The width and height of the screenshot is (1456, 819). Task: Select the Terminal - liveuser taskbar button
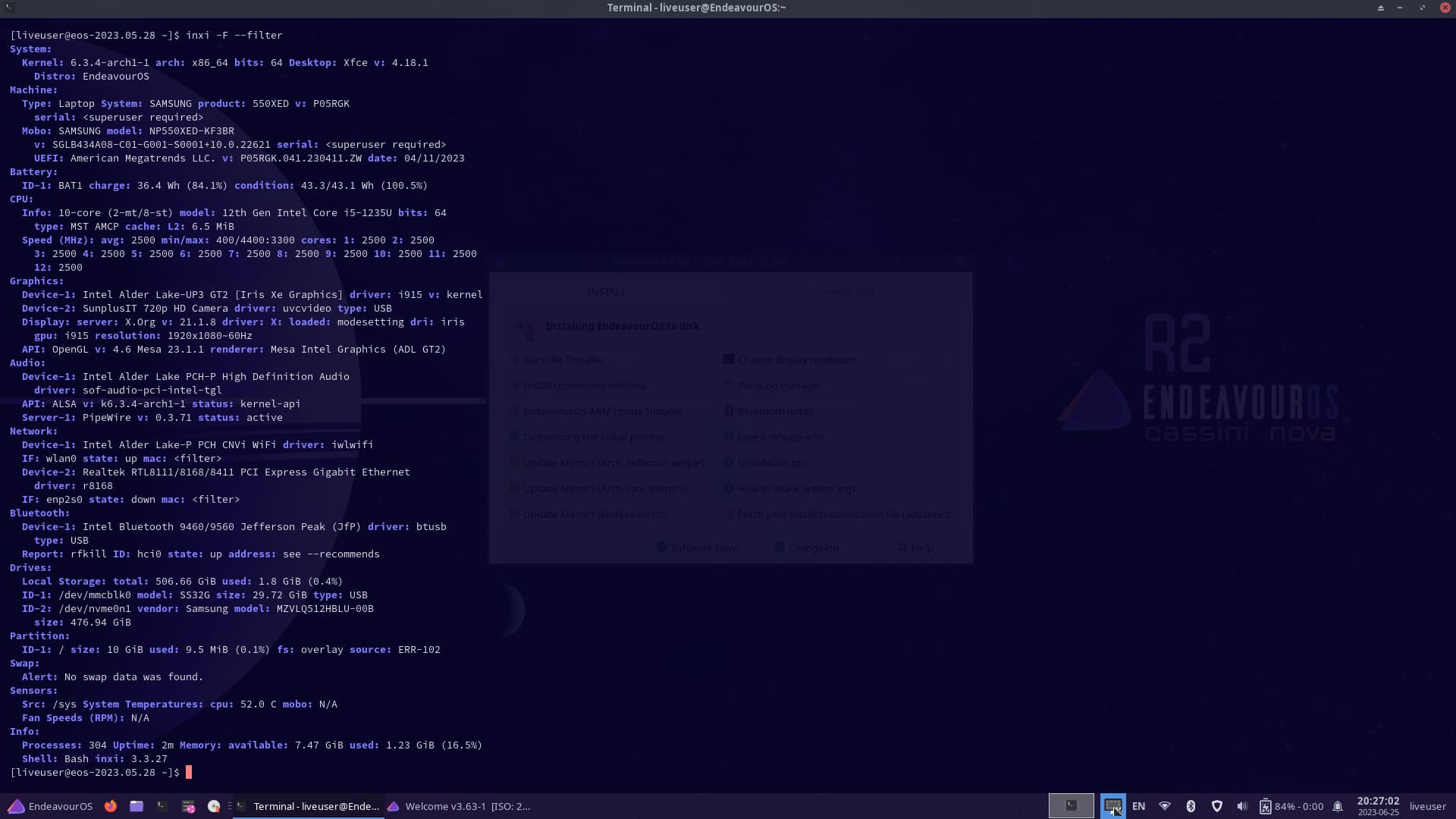point(308,806)
